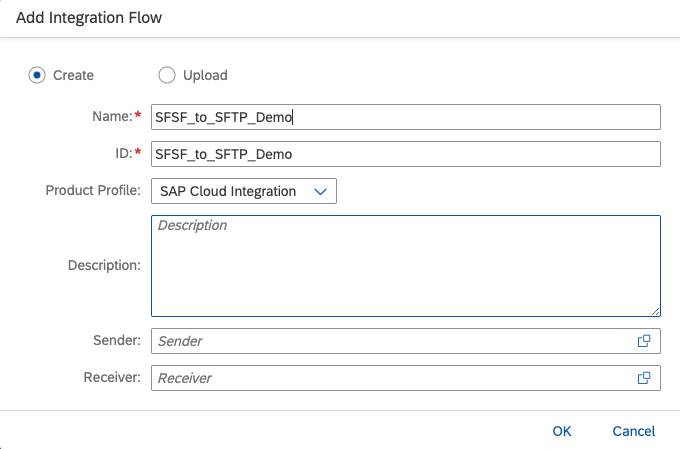Open SAP Cloud Integration combo box

pos(244,191)
